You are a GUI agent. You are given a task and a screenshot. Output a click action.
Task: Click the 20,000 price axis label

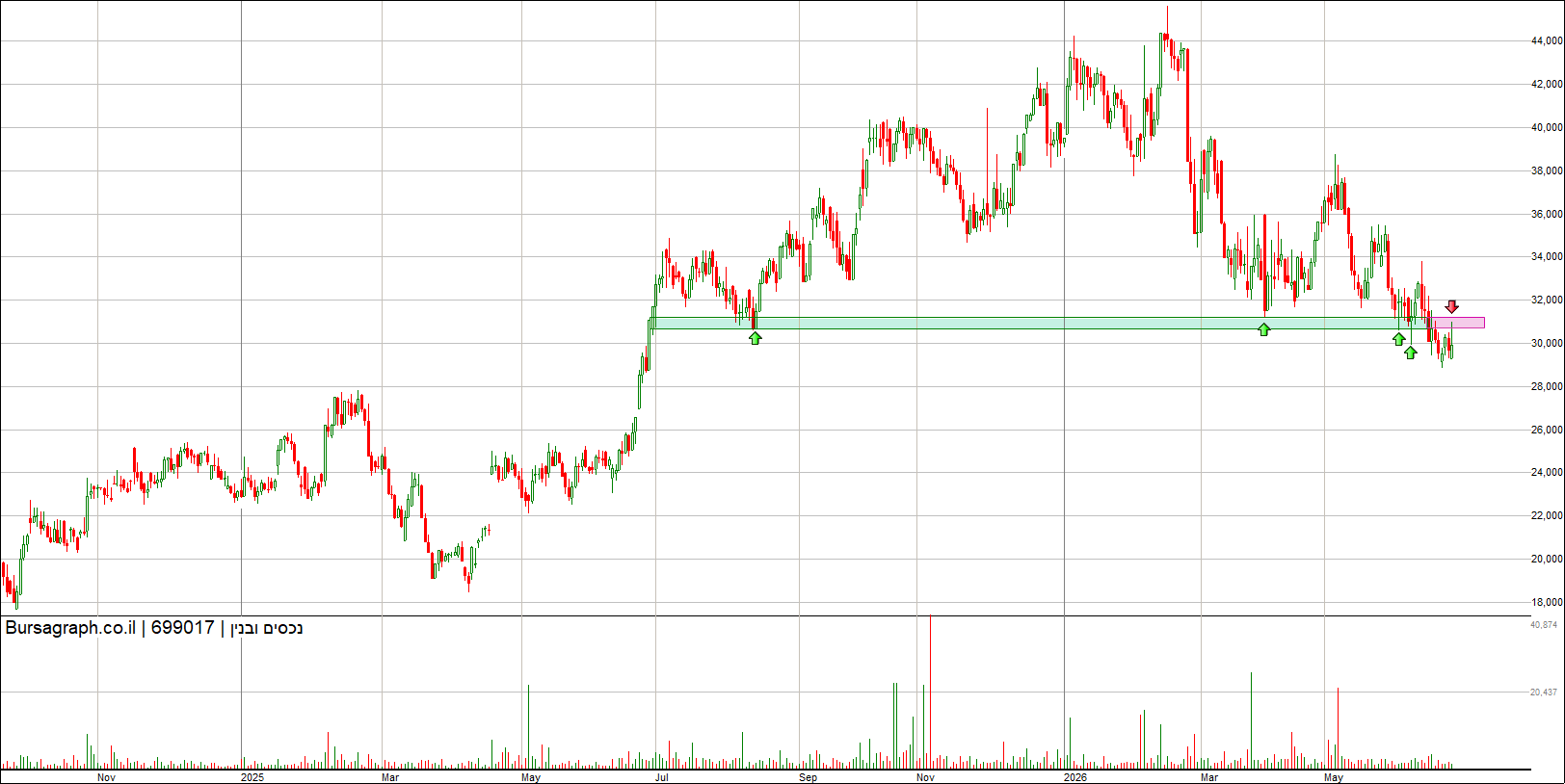coord(1547,560)
